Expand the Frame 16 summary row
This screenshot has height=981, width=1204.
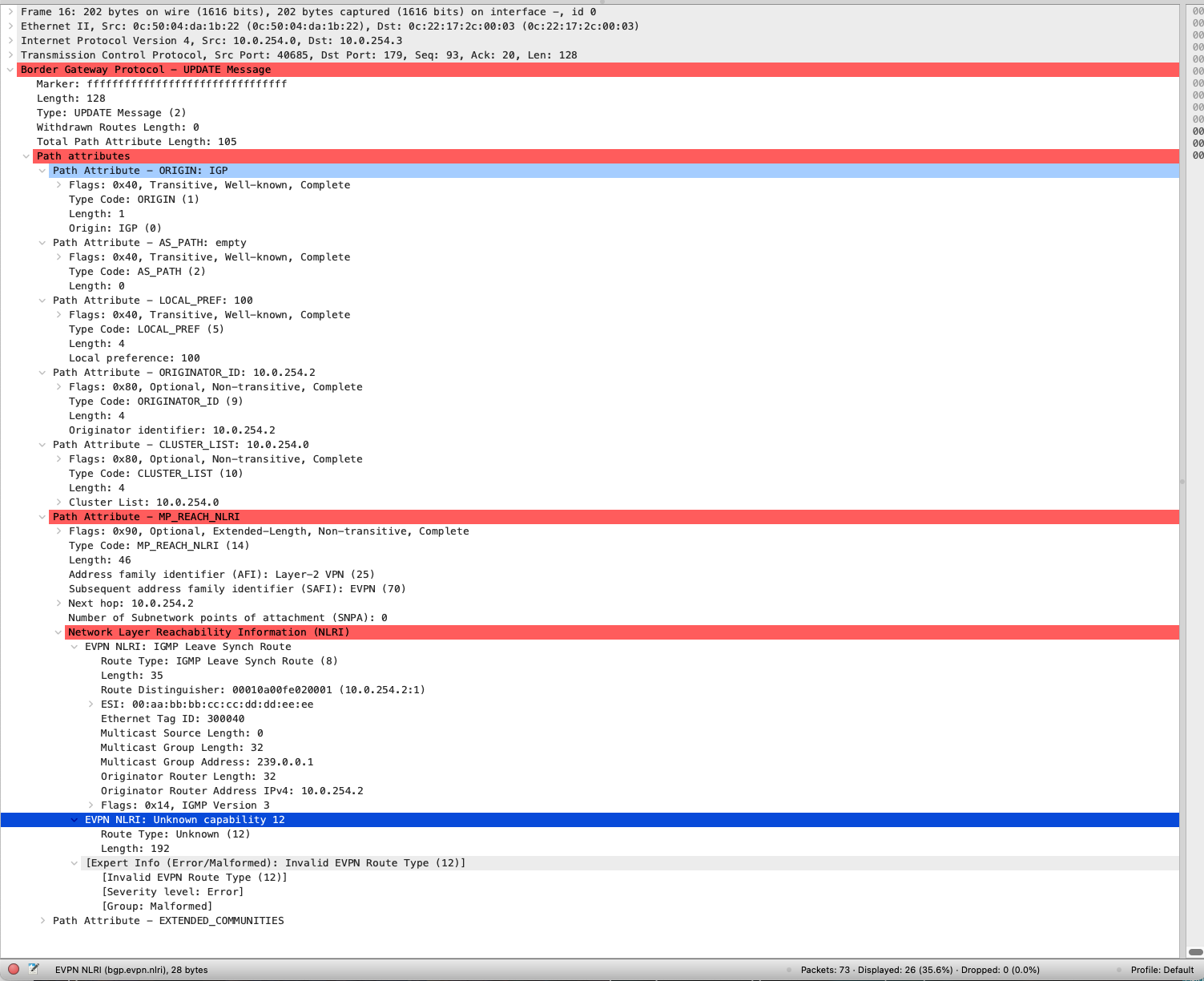(x=10, y=12)
